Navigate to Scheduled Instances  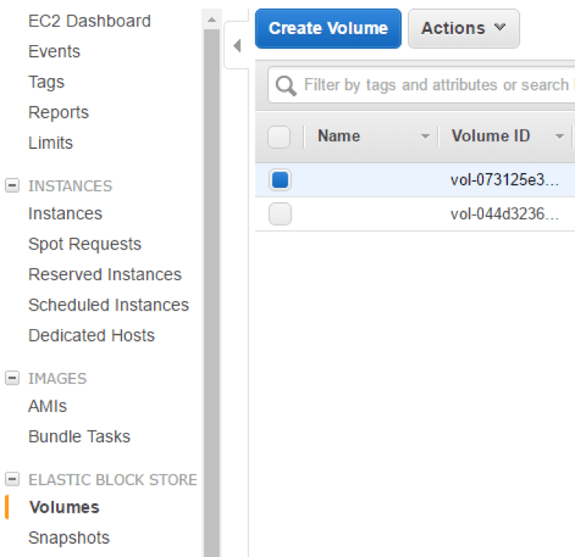pyautogui.click(x=109, y=305)
